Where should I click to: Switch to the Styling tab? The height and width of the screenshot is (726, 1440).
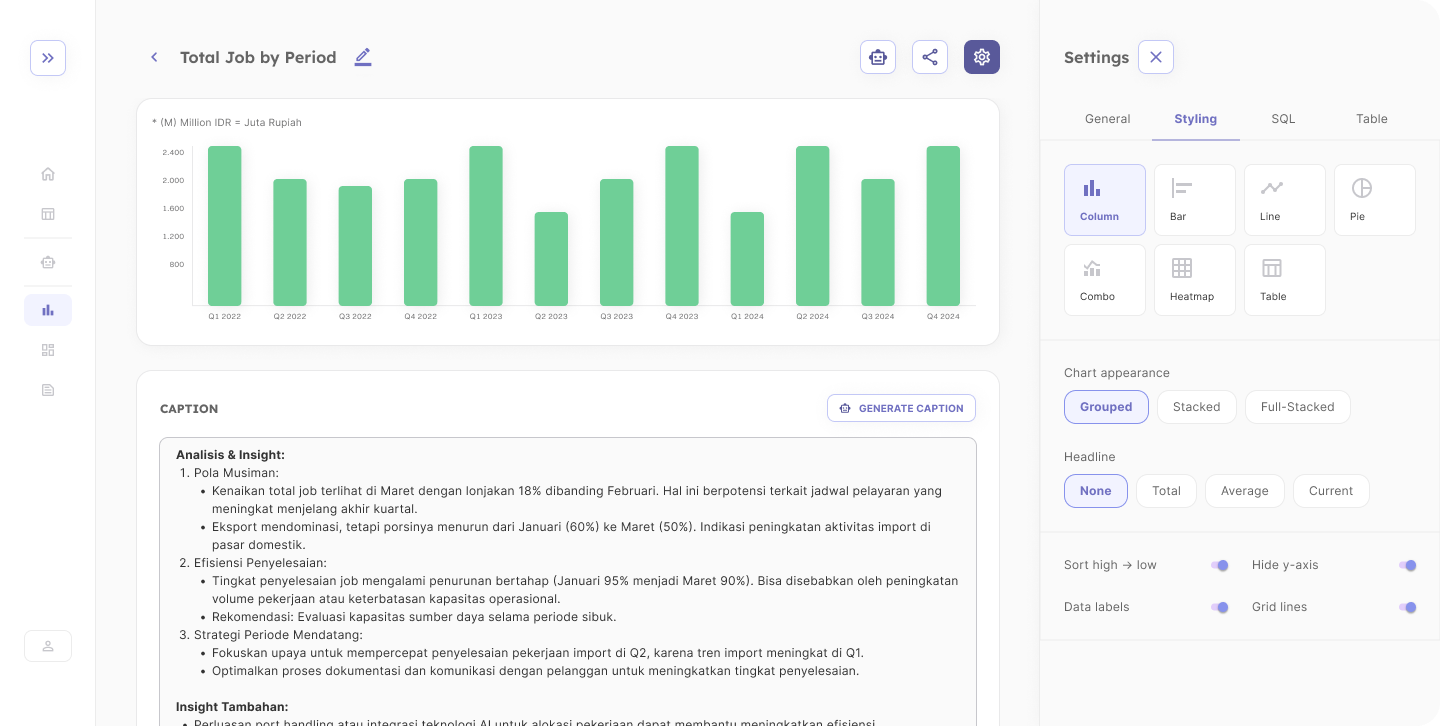coord(1196,119)
